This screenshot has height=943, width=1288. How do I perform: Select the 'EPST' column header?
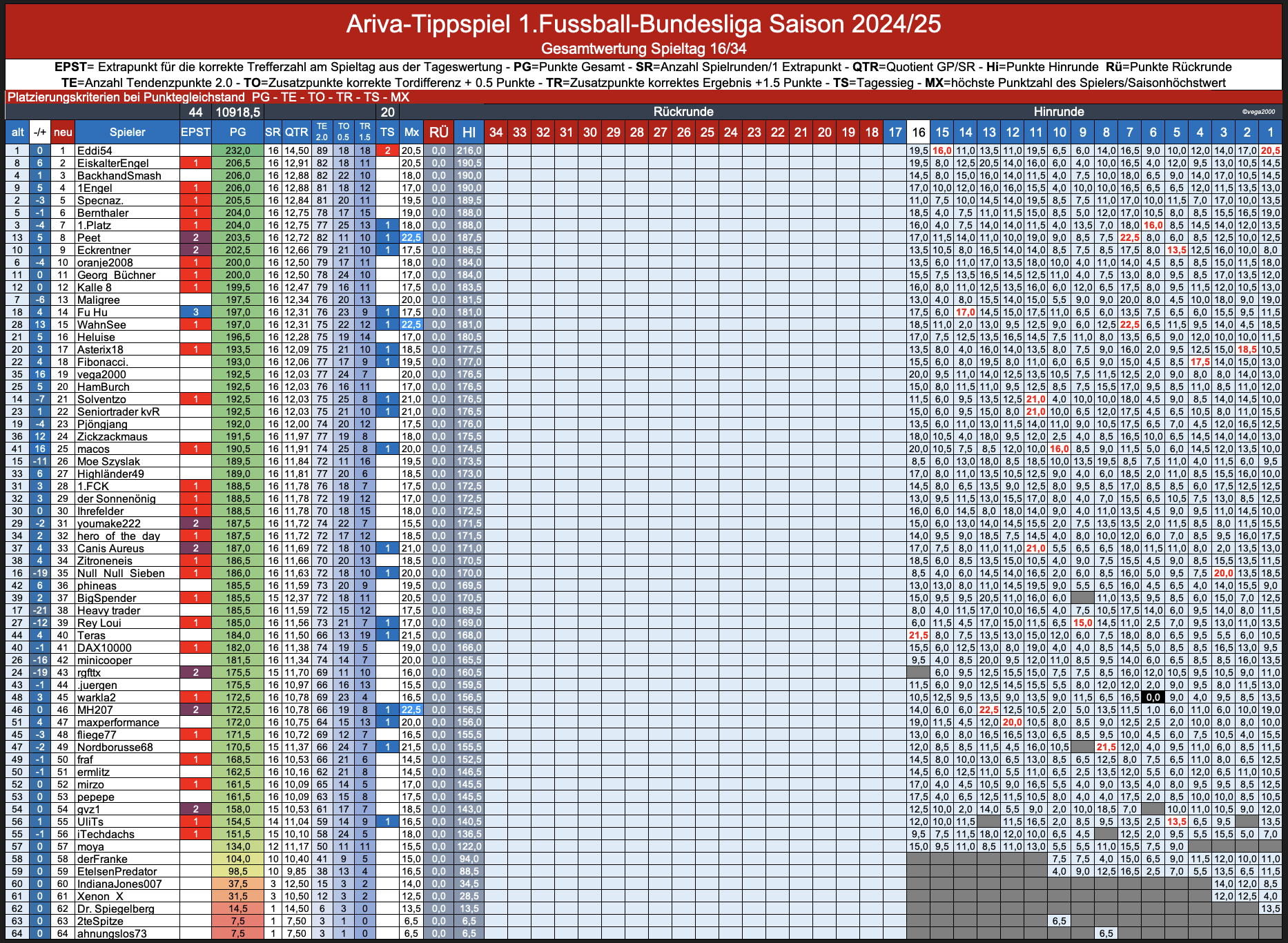tap(195, 132)
